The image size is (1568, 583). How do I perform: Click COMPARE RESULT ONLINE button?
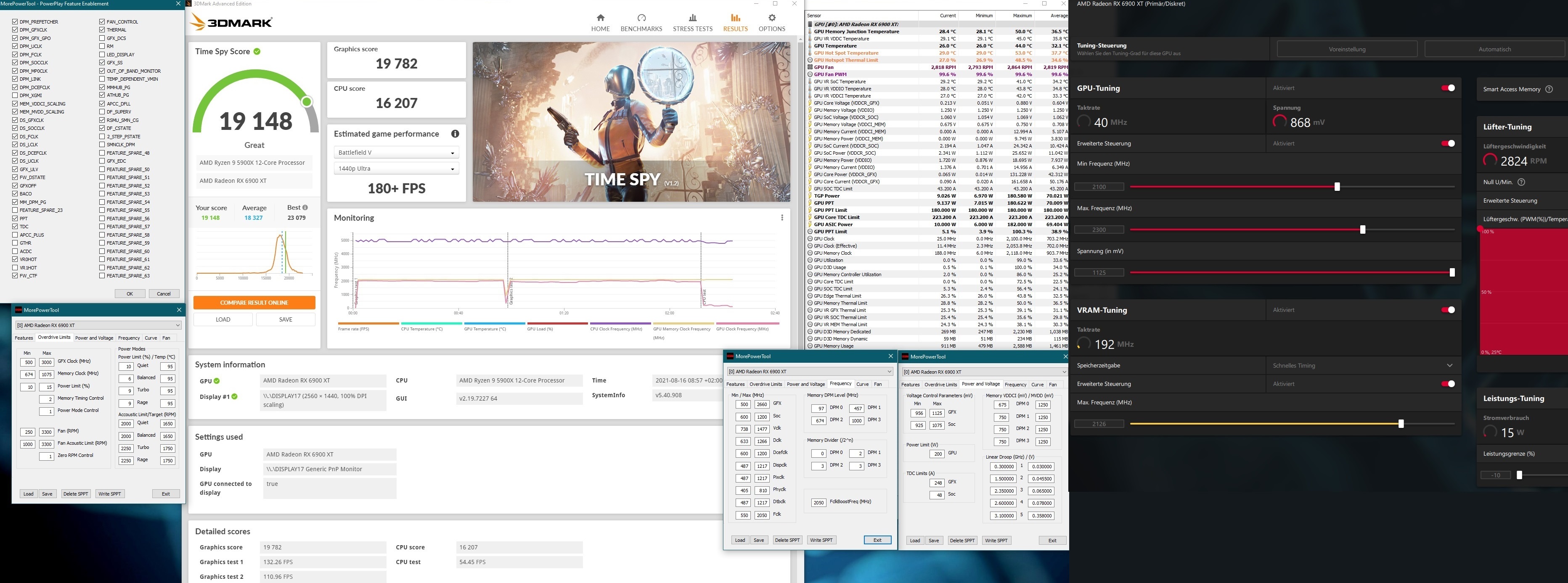click(254, 303)
